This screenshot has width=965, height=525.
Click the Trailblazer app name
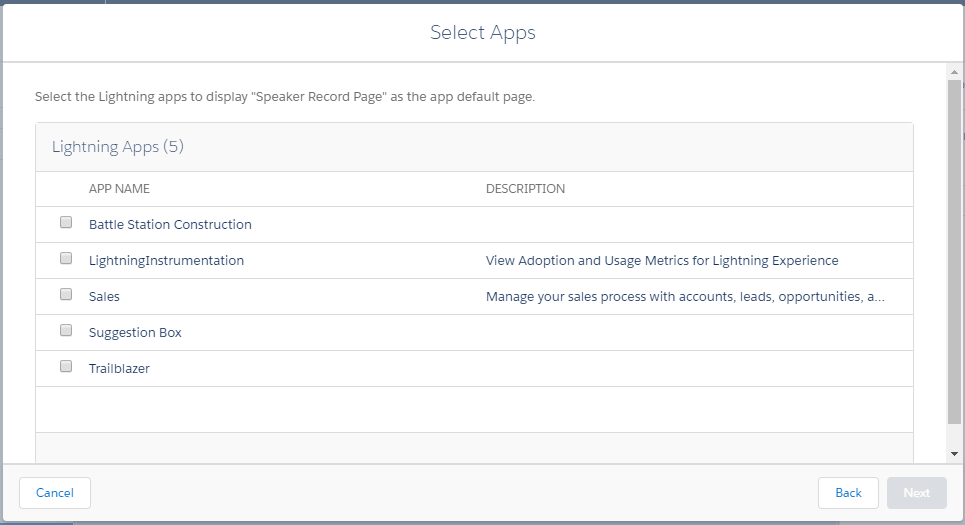coord(119,369)
